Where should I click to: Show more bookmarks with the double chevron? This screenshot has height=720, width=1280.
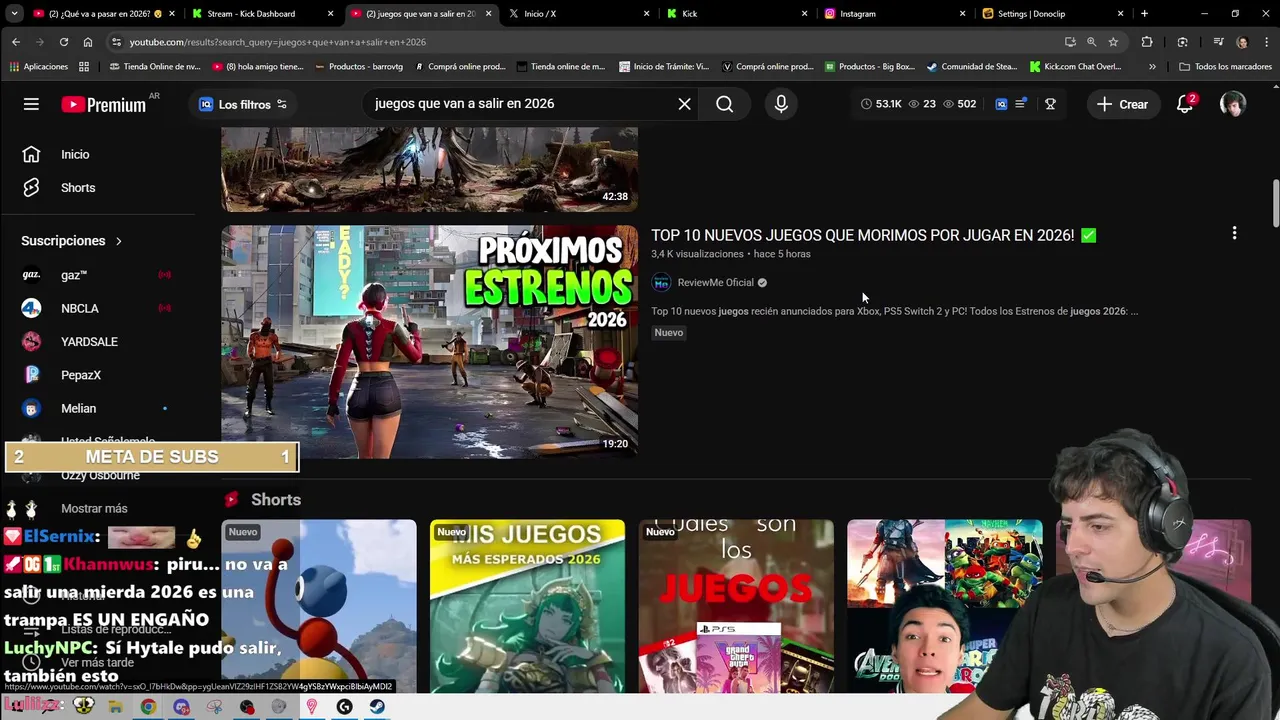[x=1152, y=67]
